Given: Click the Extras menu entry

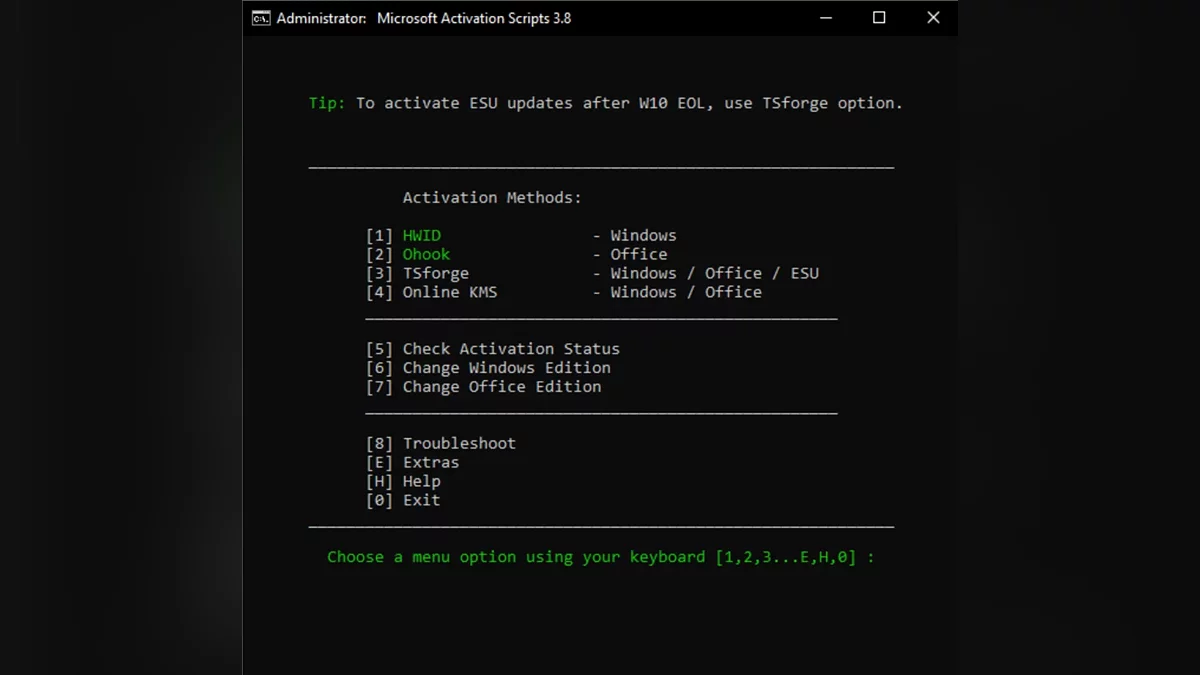Looking at the screenshot, I should [430, 463].
